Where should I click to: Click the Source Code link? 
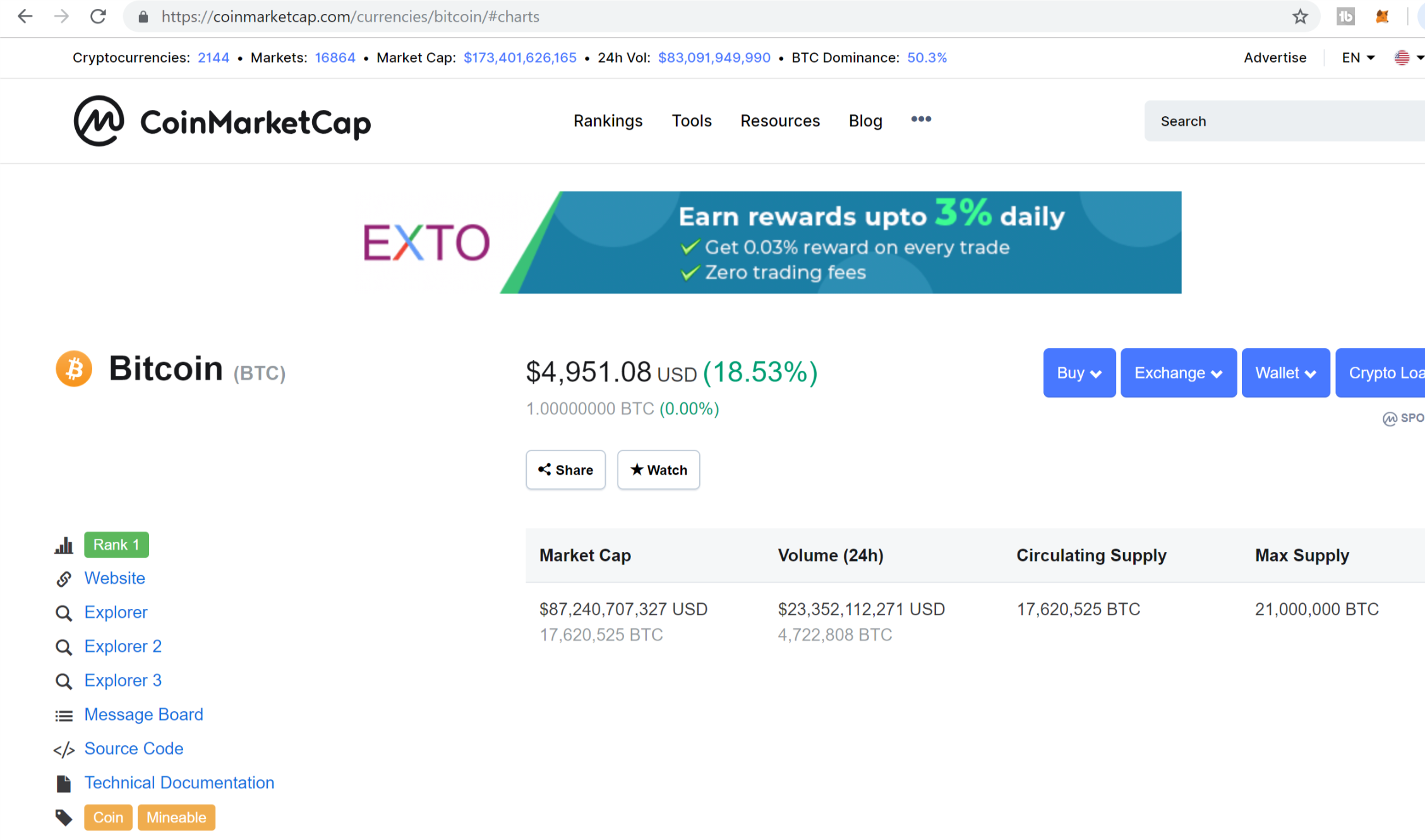pos(134,748)
